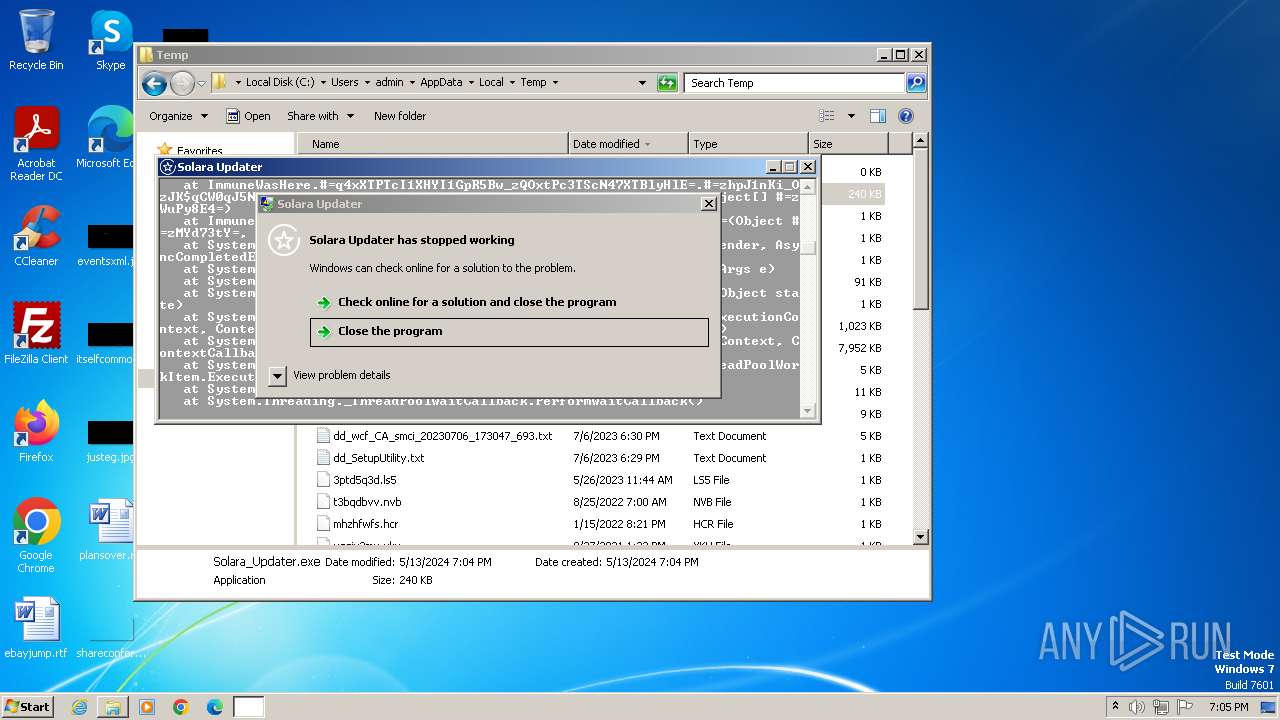
Task: Click the search magnifier icon in Explorer
Action: (915, 83)
